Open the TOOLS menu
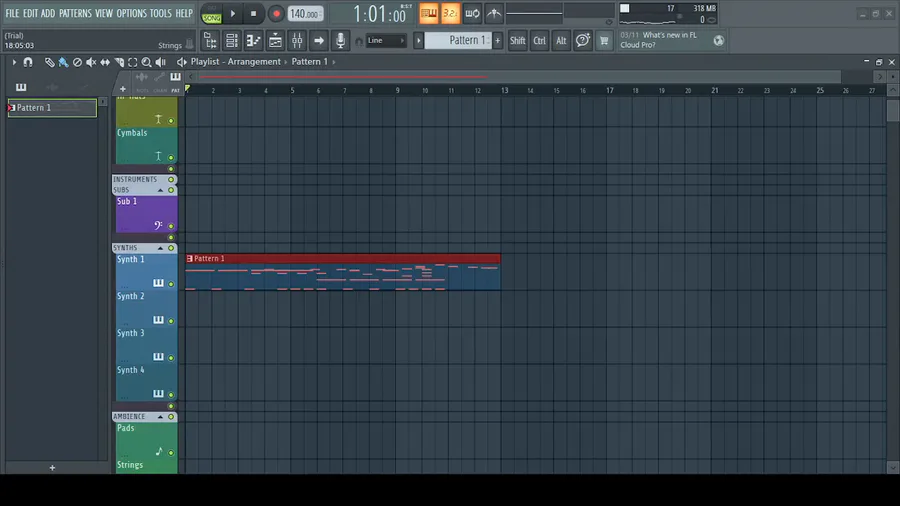 161,13
